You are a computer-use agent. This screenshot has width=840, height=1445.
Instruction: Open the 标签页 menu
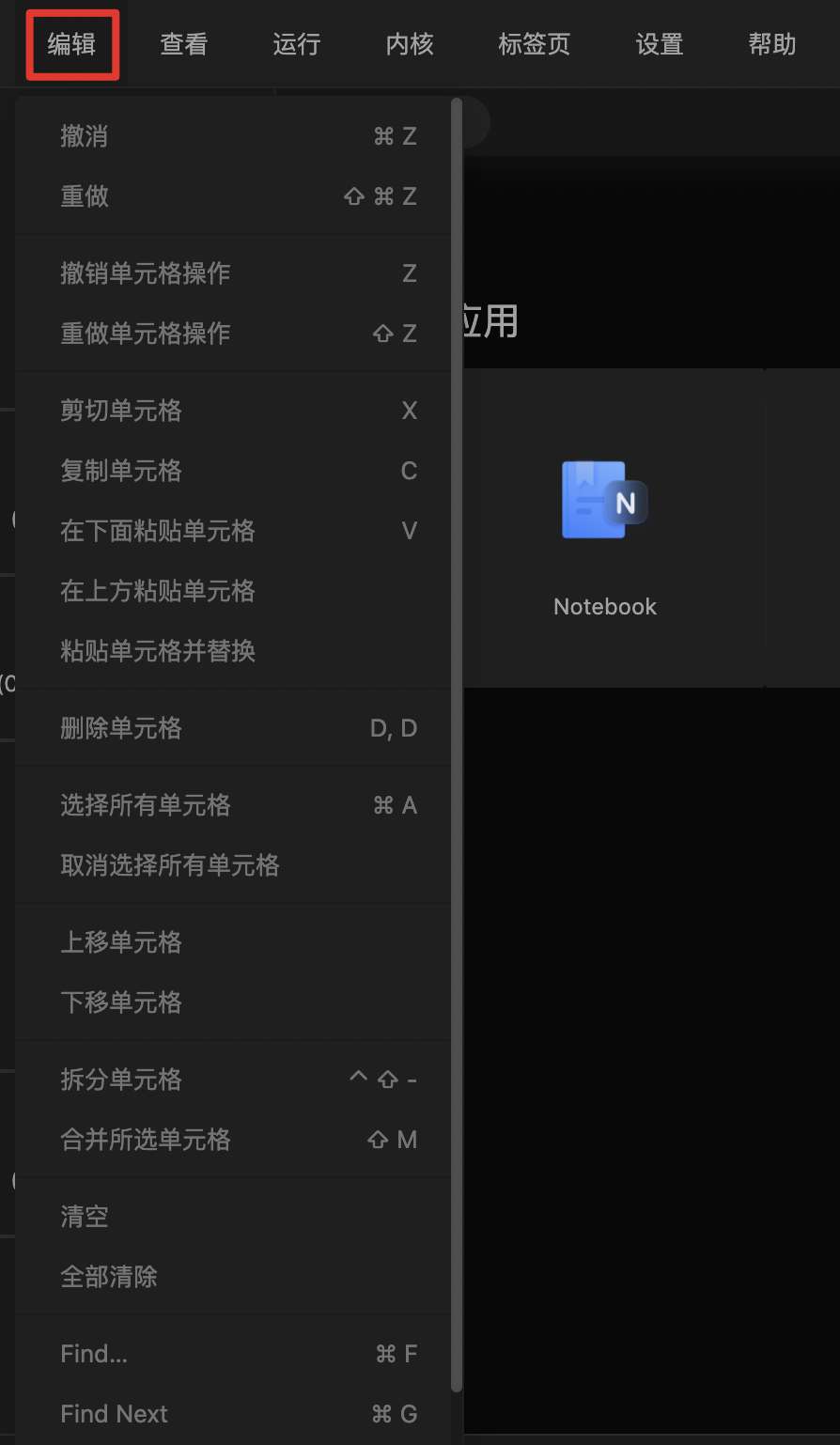pos(535,44)
